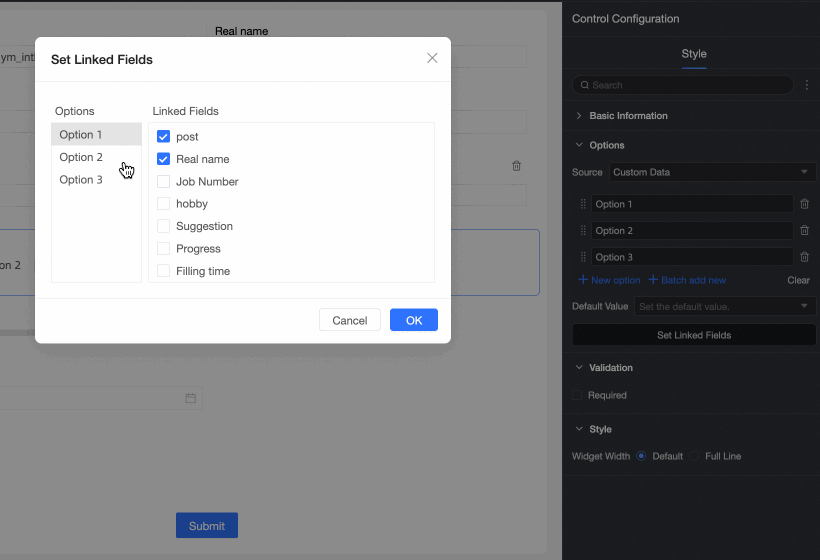Add a New option

click(x=609, y=280)
